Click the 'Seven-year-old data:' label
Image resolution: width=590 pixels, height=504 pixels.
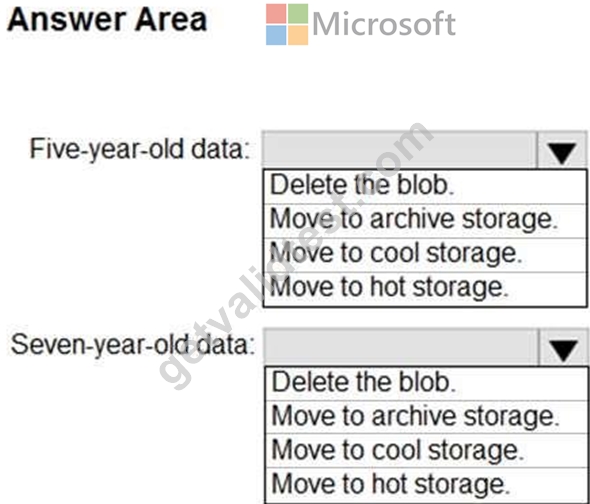pos(133,345)
